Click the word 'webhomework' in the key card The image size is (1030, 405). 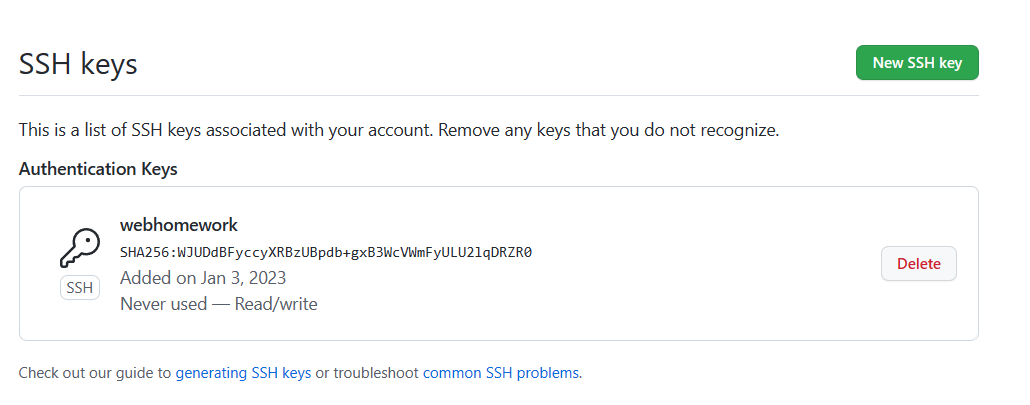point(178,225)
